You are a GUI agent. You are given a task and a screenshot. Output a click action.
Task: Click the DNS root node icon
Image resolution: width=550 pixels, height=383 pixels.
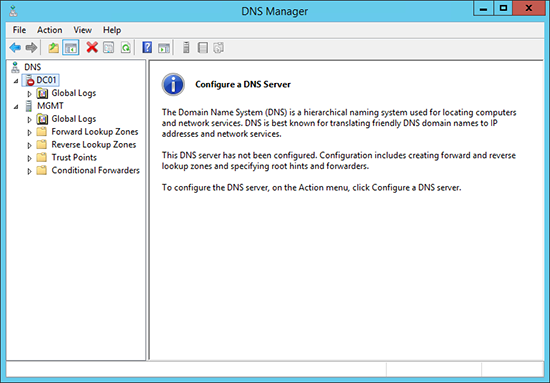point(15,67)
